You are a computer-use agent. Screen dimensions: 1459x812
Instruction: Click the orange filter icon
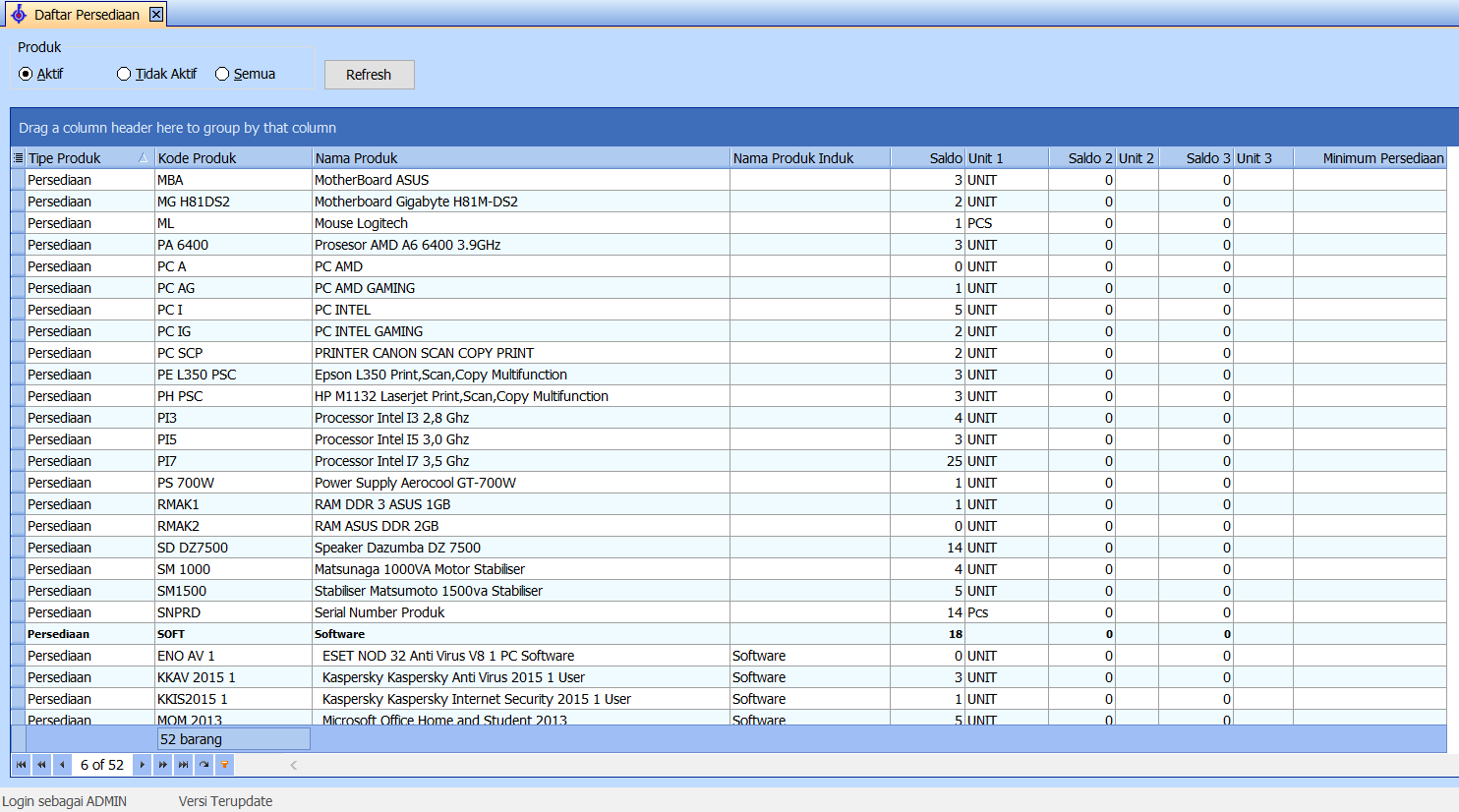(225, 765)
